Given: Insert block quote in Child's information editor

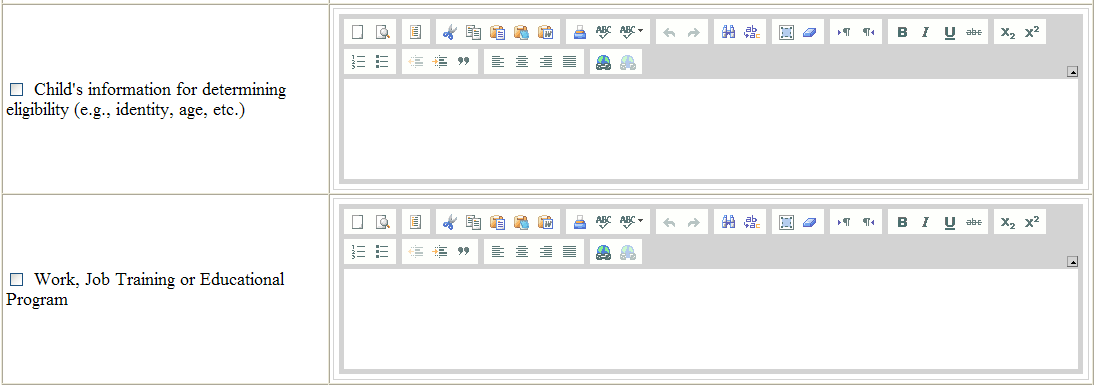Looking at the screenshot, I should [x=463, y=61].
